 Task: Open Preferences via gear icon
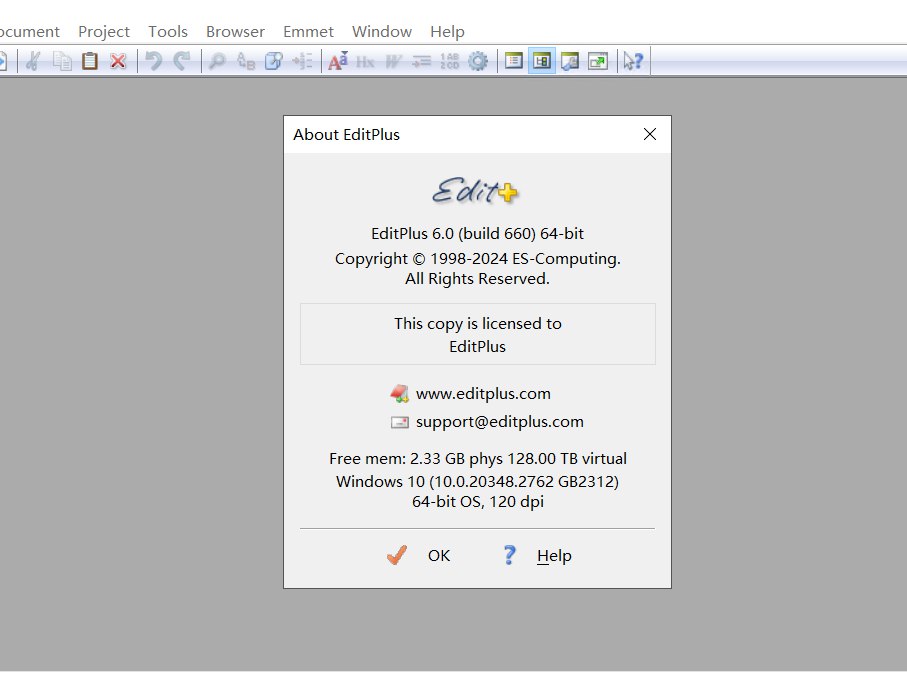click(x=478, y=61)
